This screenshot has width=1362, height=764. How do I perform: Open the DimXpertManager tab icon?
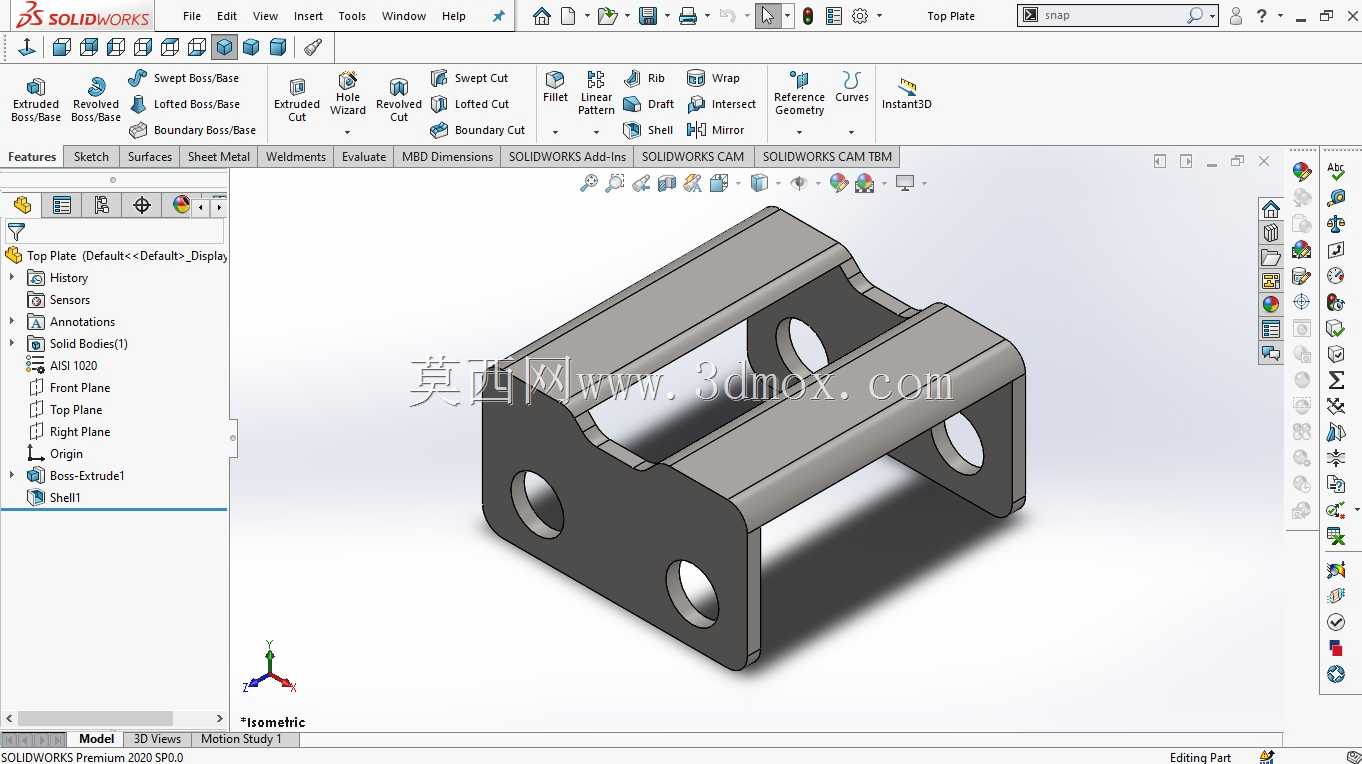click(x=142, y=205)
